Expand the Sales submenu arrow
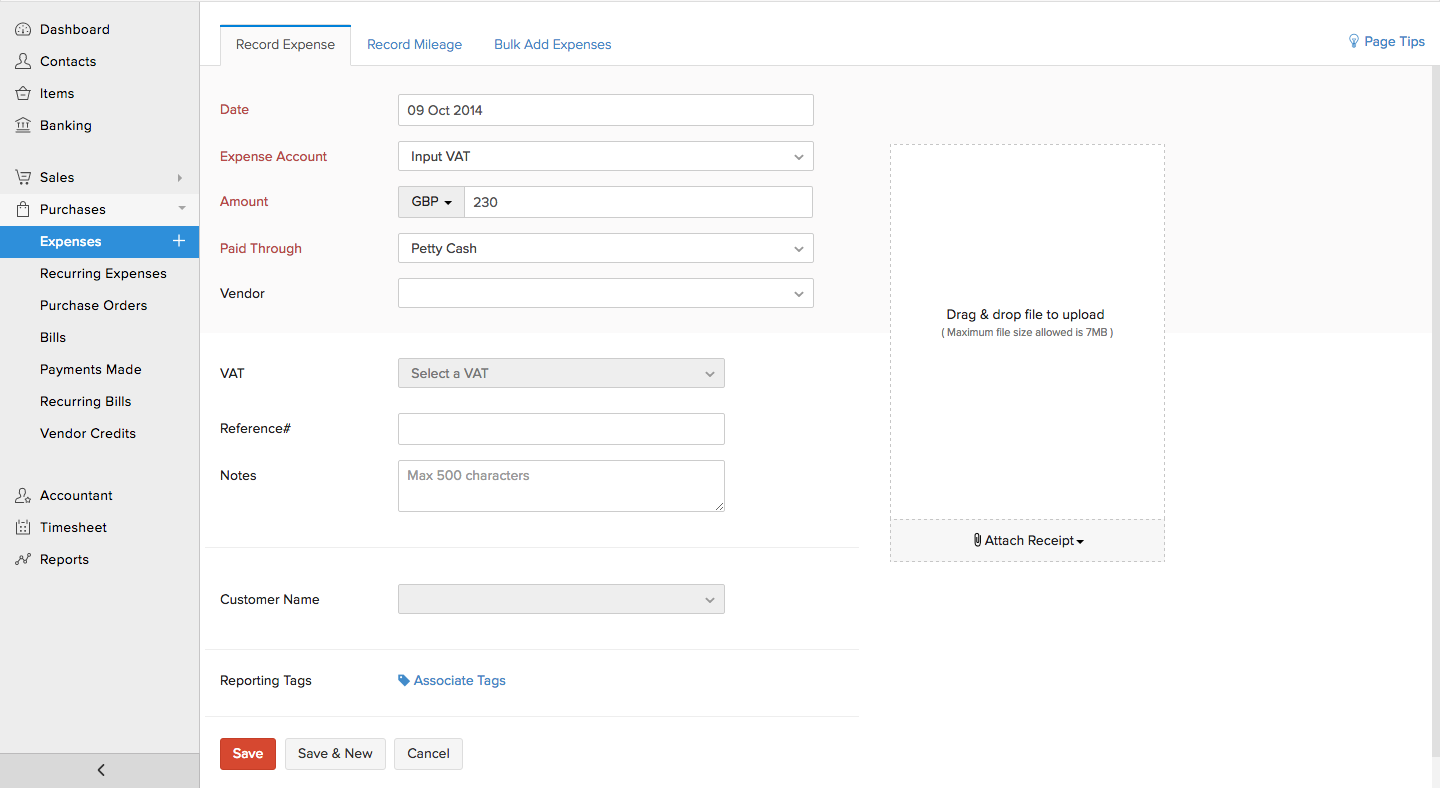Viewport: 1440px width, 788px height. point(180,178)
